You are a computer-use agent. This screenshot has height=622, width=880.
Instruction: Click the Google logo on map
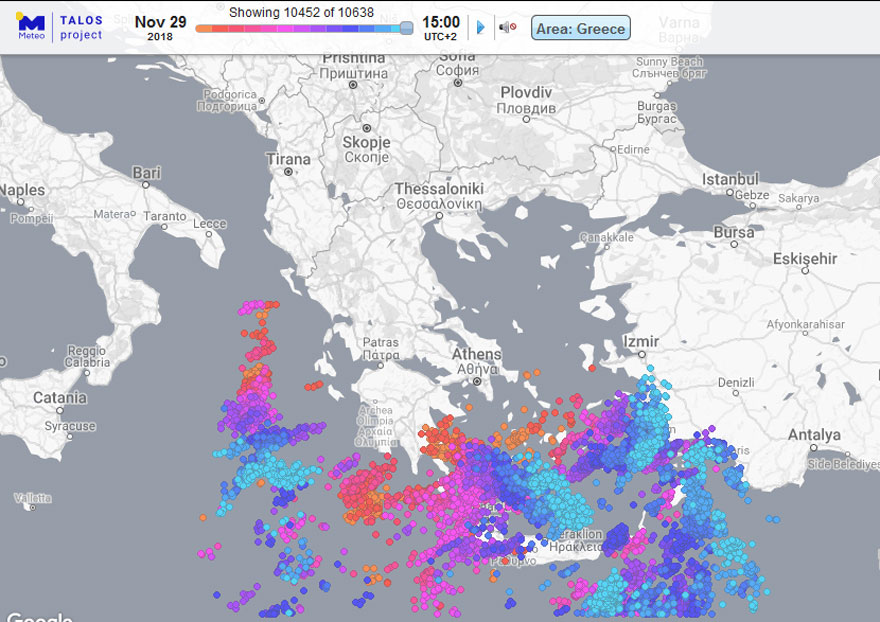(x=38, y=616)
